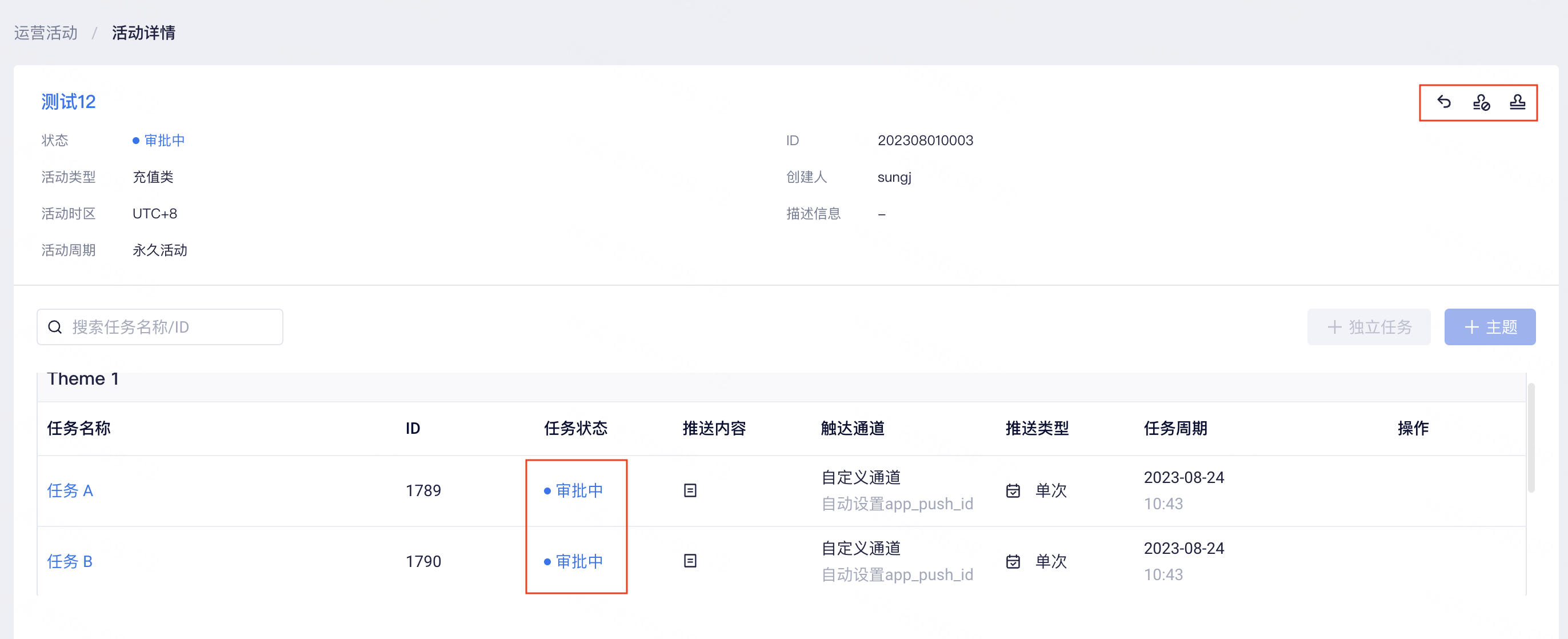Viewport: 1568px width, 639px height.
Task: Add a new 独立任务
Action: tap(1369, 328)
